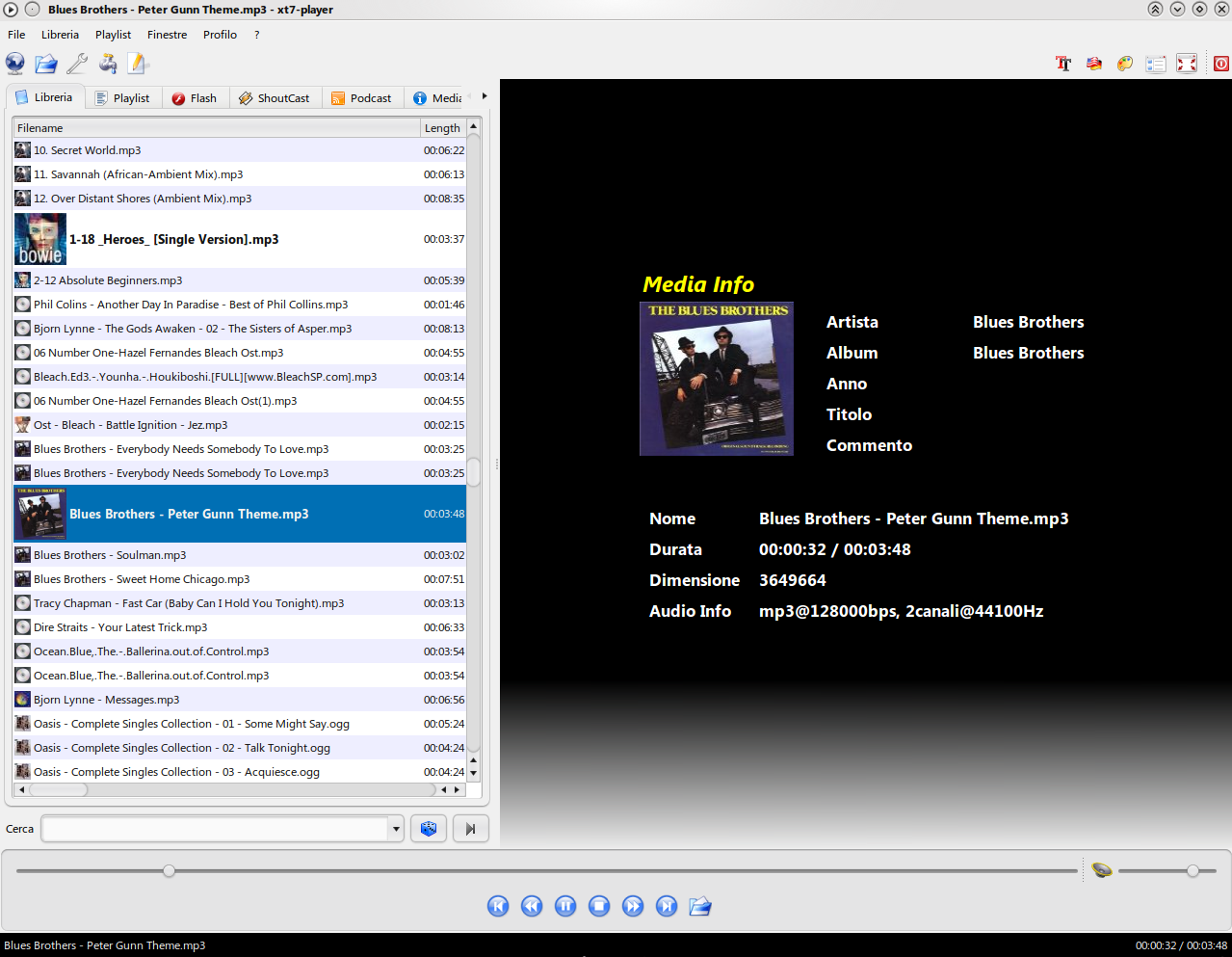1232x957 pixels.
Task: Click the volume slider handle
Action: point(1193,870)
